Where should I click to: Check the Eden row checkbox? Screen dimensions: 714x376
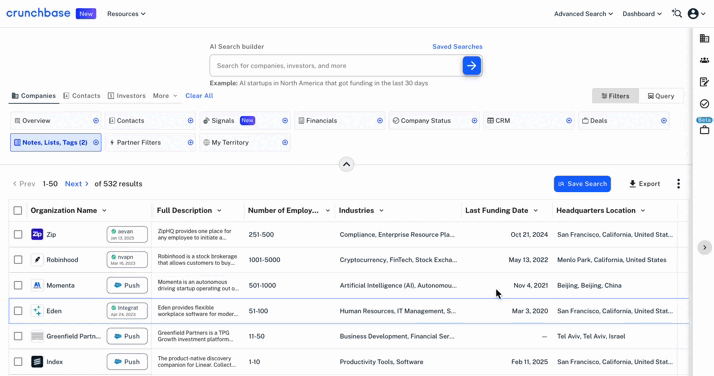point(18,311)
